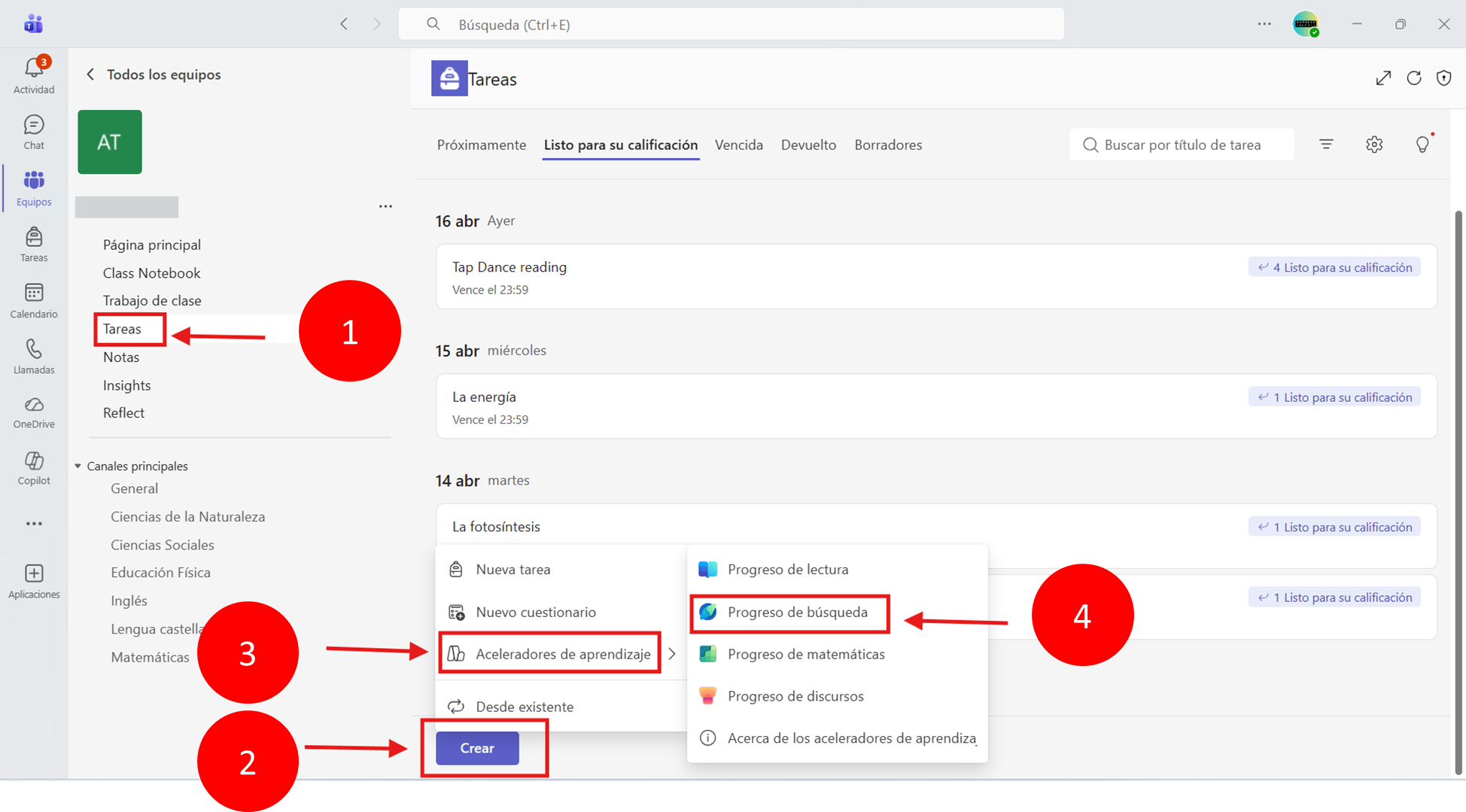The height and width of the screenshot is (812, 1466).
Task: Open the Ciencias de la Naturaleza channel
Action: pyautogui.click(x=188, y=516)
